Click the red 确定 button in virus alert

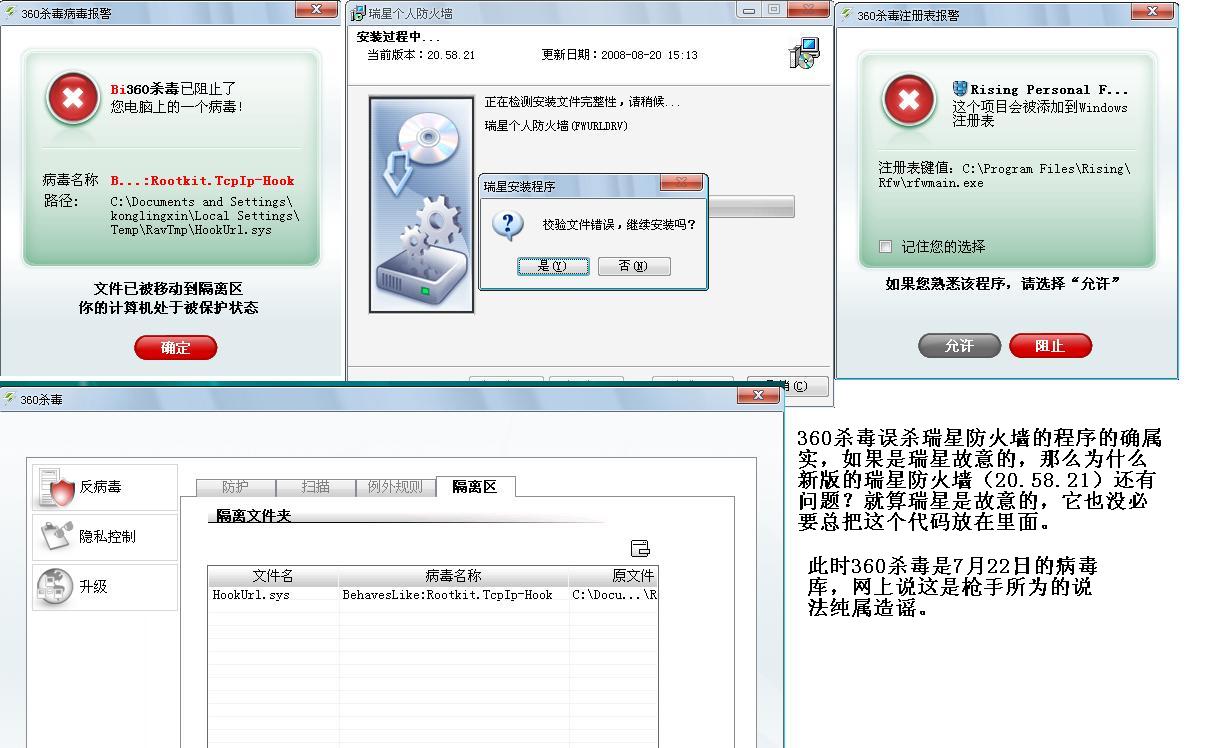pyautogui.click(x=175, y=348)
